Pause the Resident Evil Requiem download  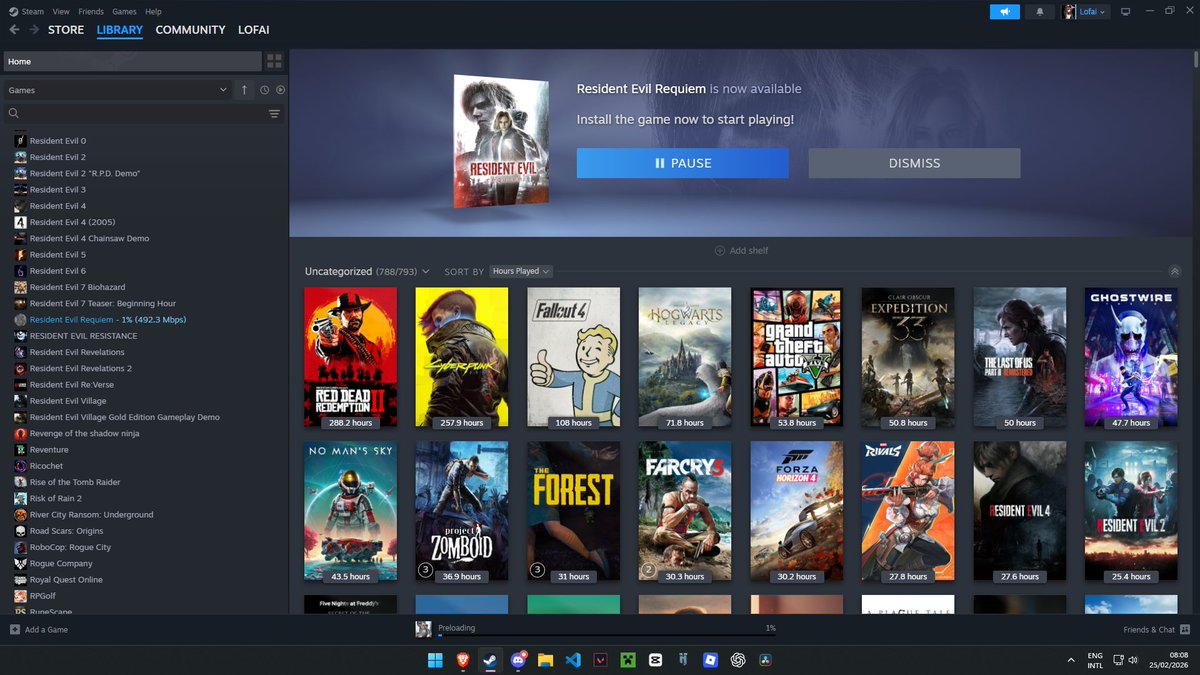(682, 163)
